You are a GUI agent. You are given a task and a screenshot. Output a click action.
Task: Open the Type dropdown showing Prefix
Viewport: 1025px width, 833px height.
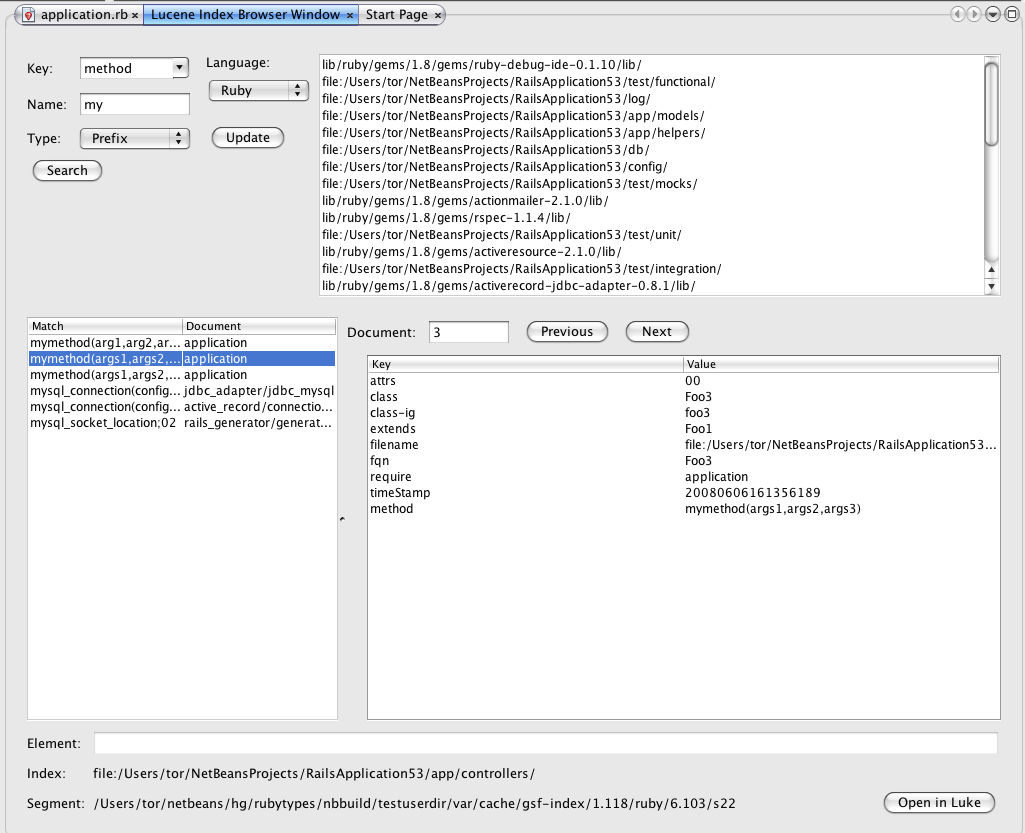[x=135, y=138]
